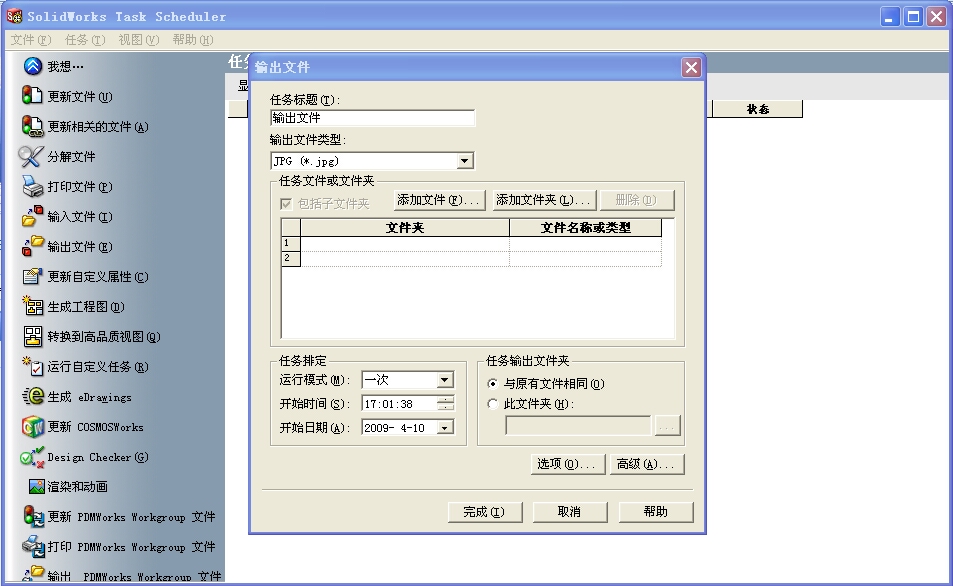Click the 选项 button
Image resolution: width=953 pixels, height=586 pixels.
[568, 464]
